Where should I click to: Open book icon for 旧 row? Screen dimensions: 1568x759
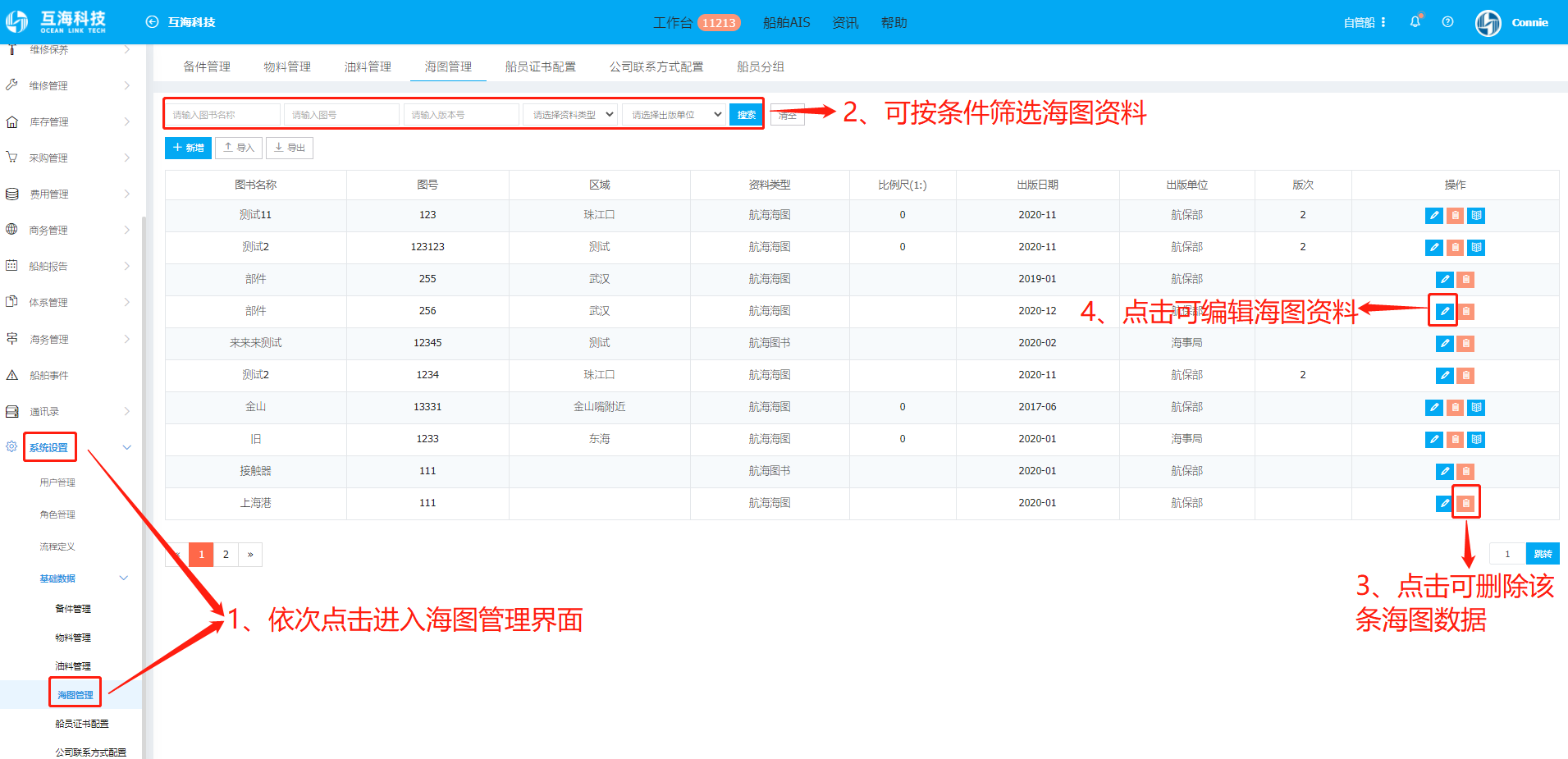(1476, 440)
